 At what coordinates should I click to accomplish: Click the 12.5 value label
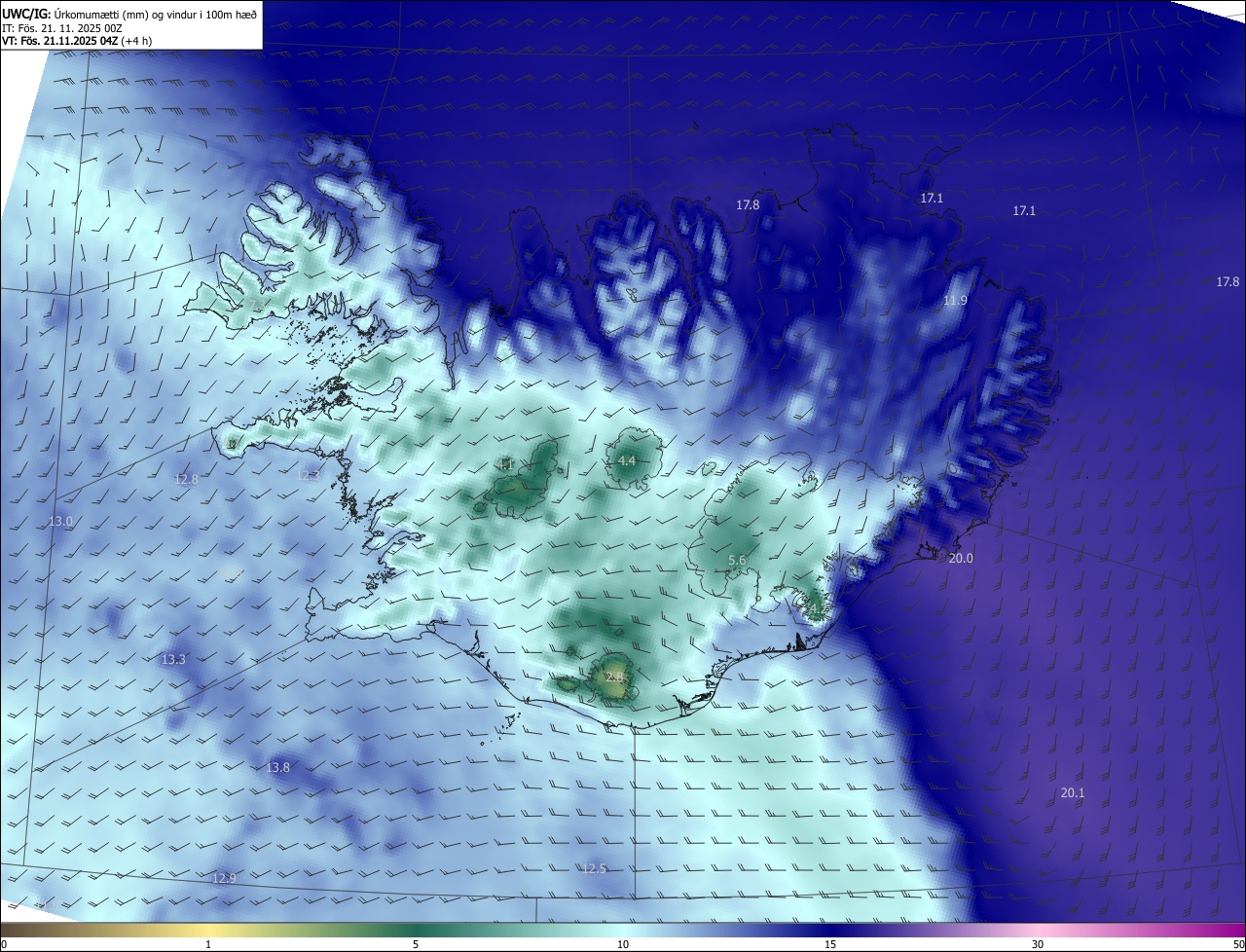(x=594, y=868)
